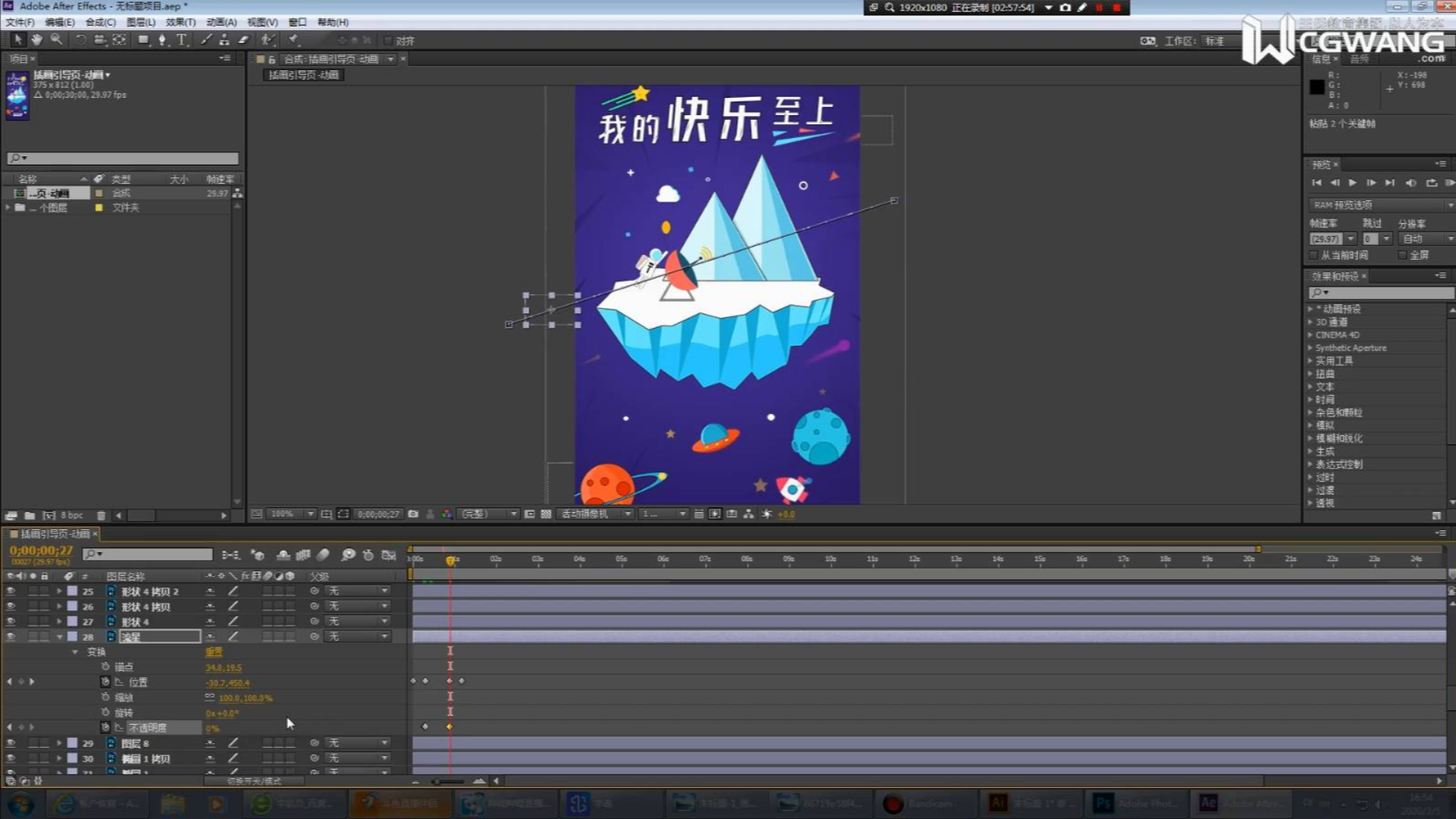The width and height of the screenshot is (1456, 819).
Task: Select the horizontal Type tool
Action: coord(182,39)
